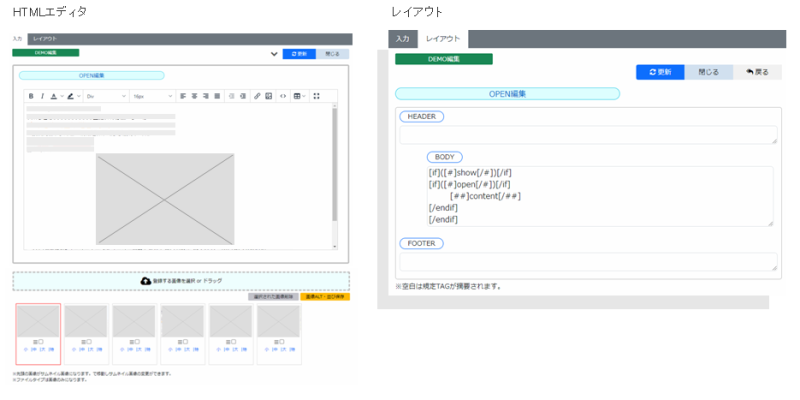Click the insert image icon in toolbar
The image size is (800, 400).
pos(268,96)
